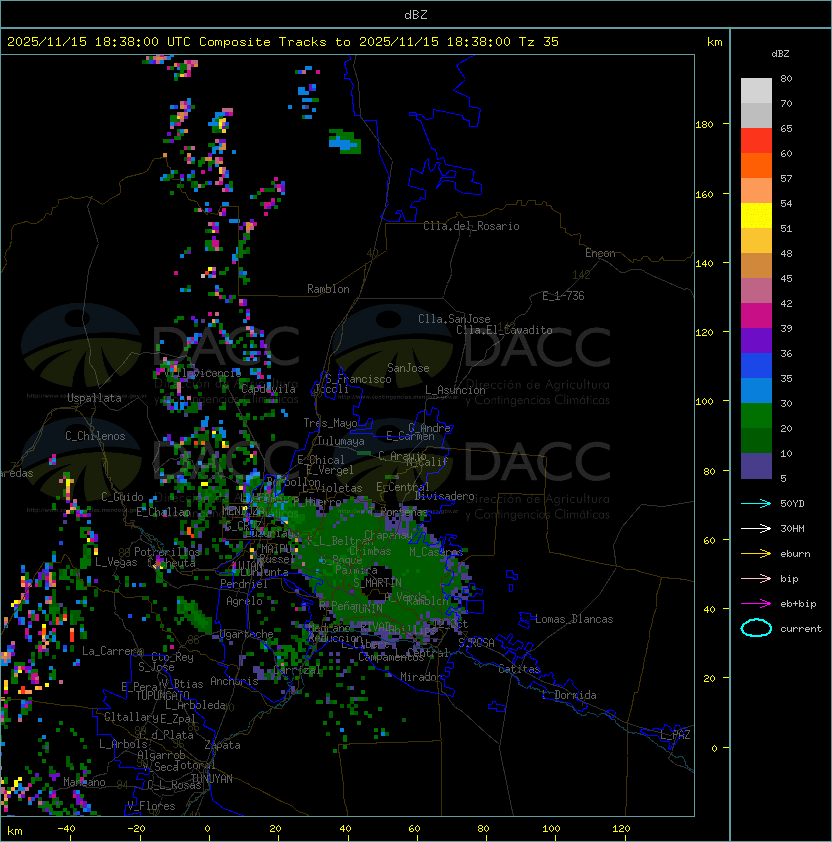This screenshot has width=832, height=842.
Task: Click the 'dBZ' title at top center
Action: [x=416, y=14]
